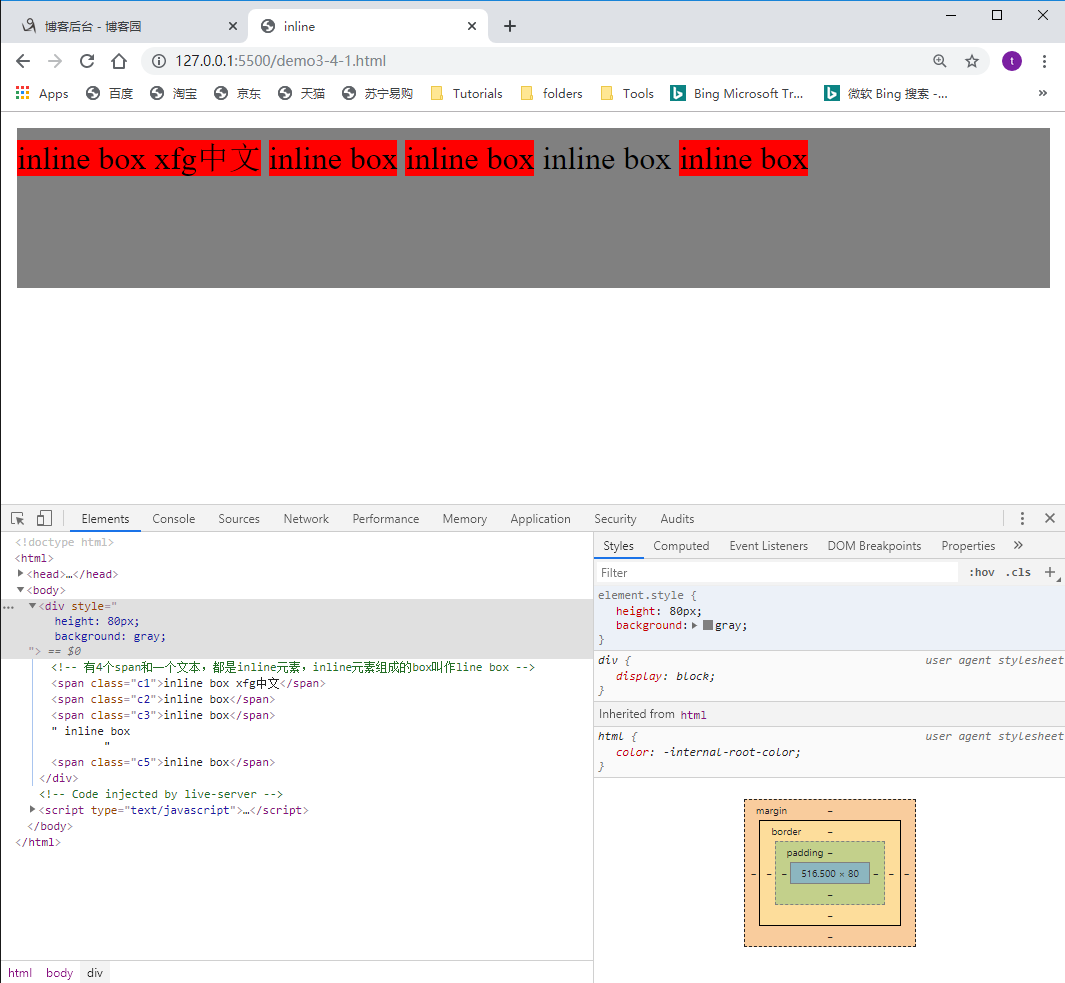Open the html link in Inherited from
This screenshot has width=1065, height=983.
(x=693, y=715)
